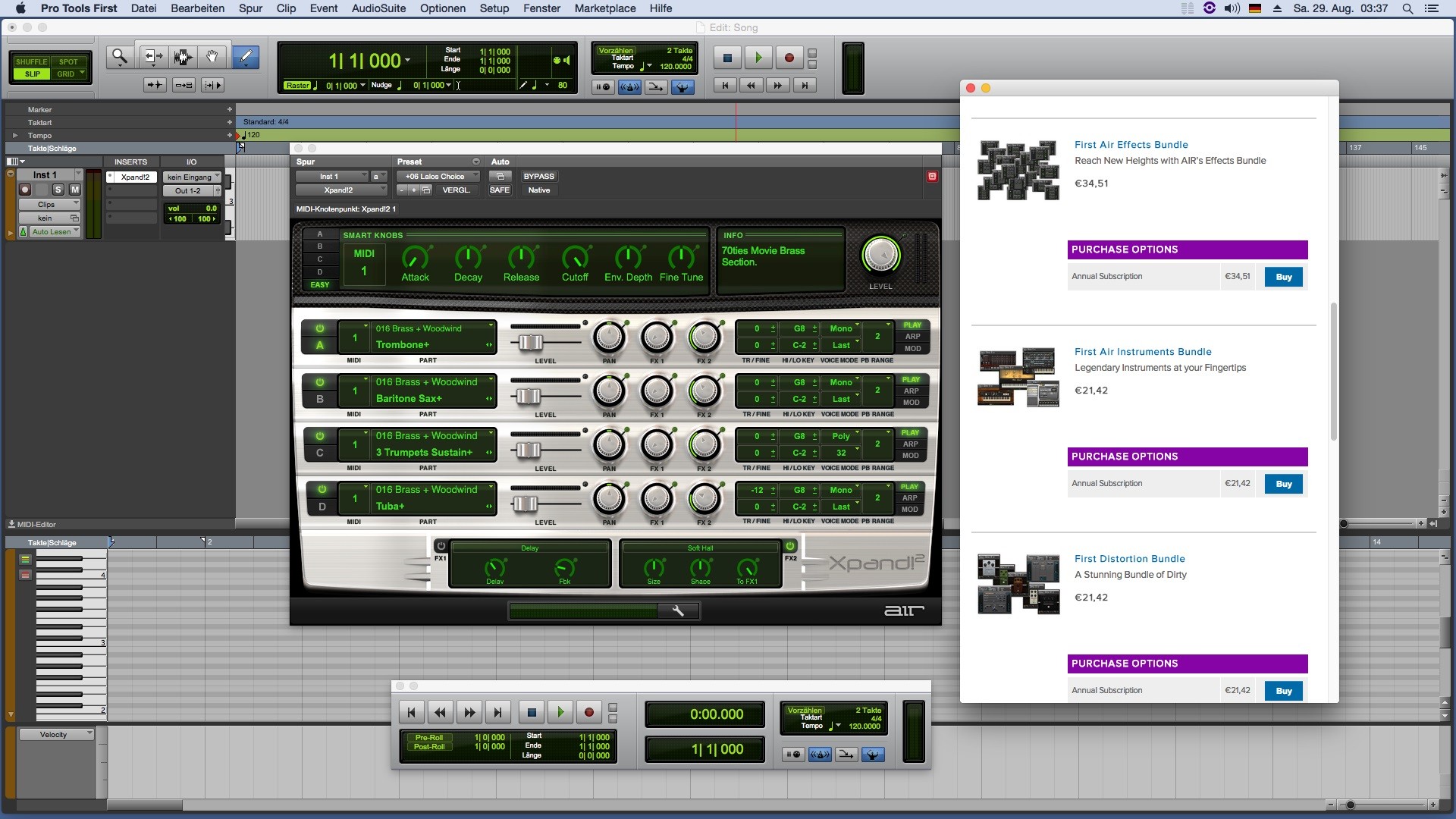Open the Spur menu
Image resolution: width=1456 pixels, height=819 pixels.
250,8
